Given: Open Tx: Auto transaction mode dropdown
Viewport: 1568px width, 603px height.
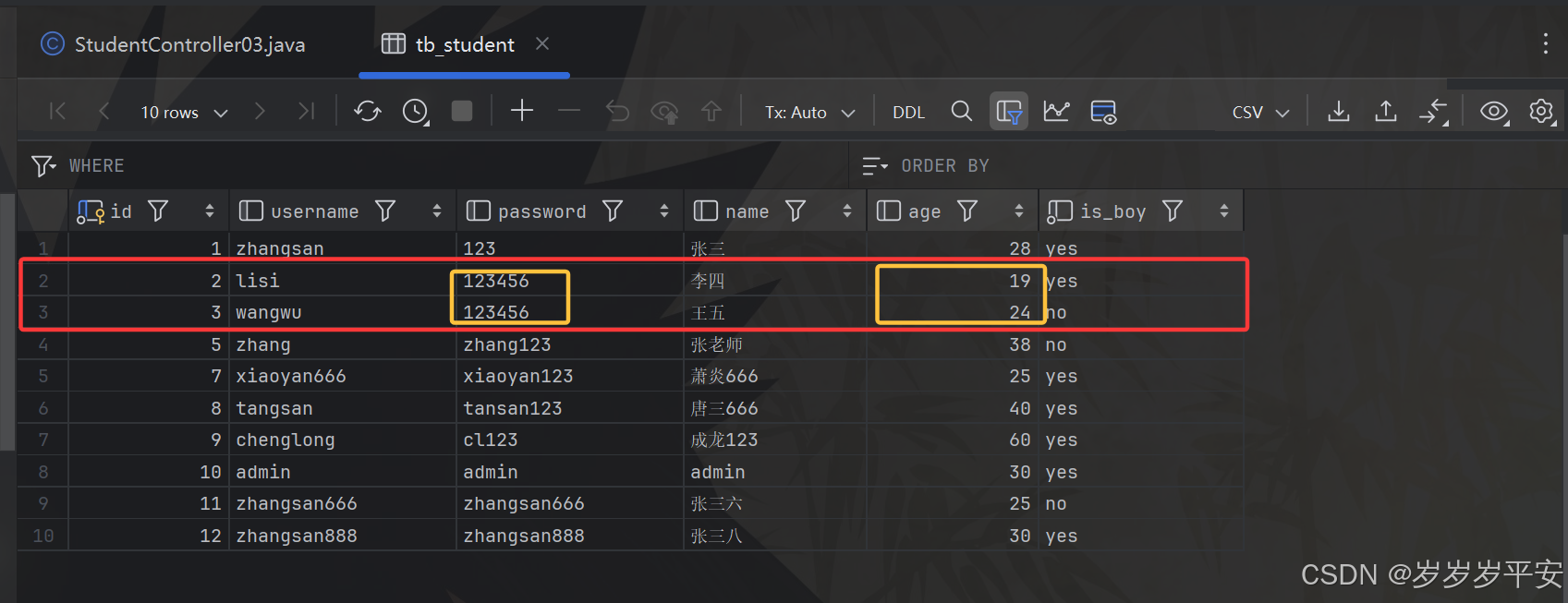Looking at the screenshot, I should 809,113.
